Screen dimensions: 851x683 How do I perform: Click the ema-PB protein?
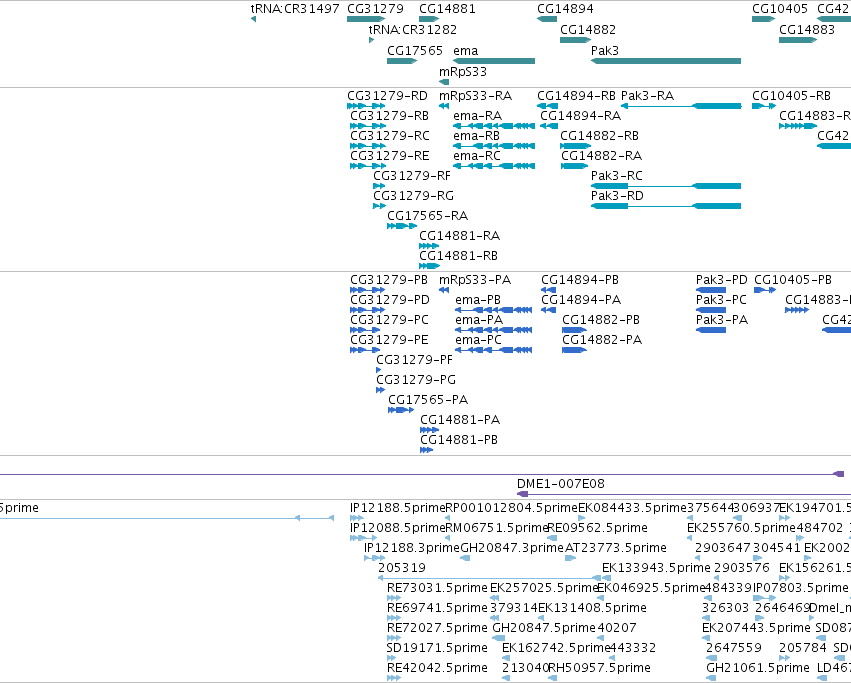pos(493,310)
